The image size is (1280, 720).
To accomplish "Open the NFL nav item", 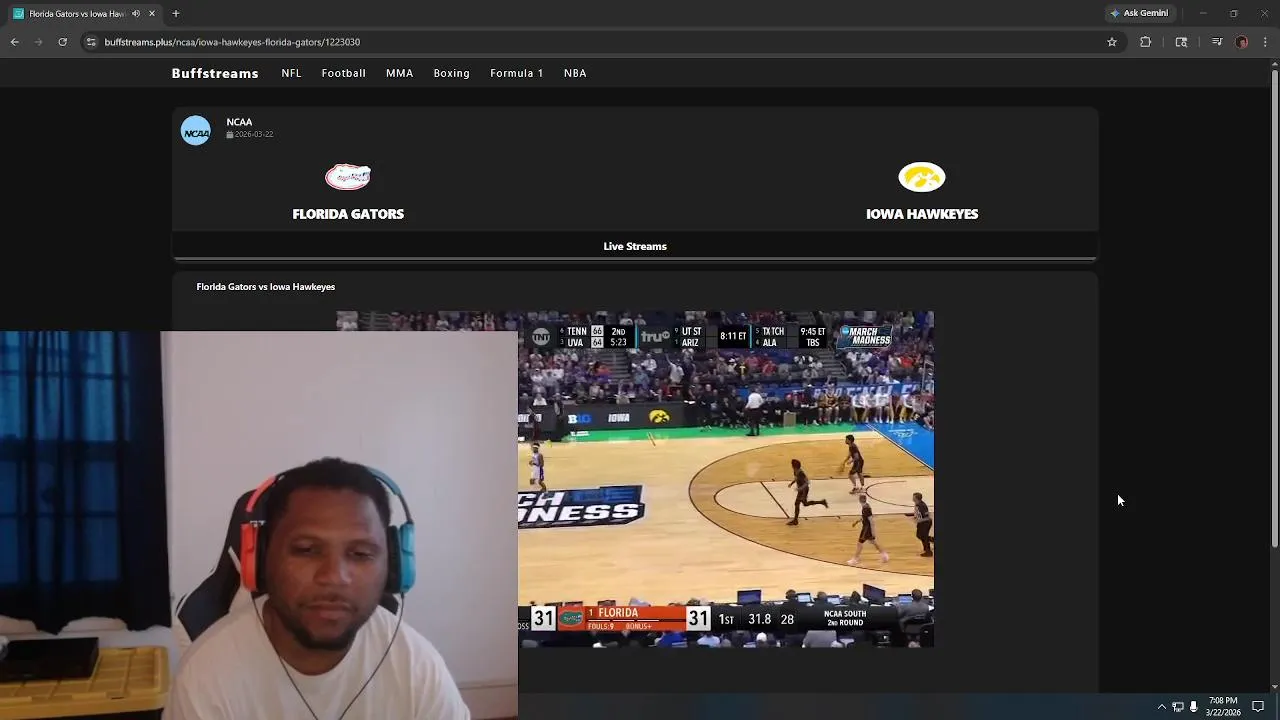I will pyautogui.click(x=291, y=73).
